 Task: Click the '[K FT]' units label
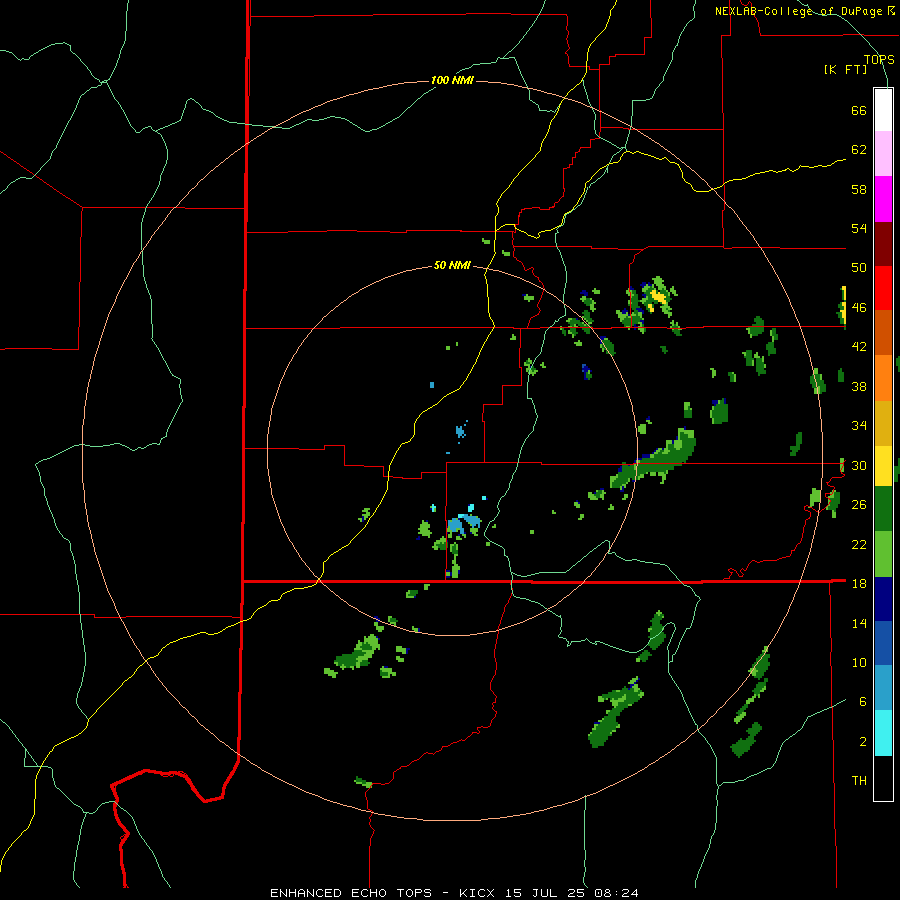[x=845, y=69]
